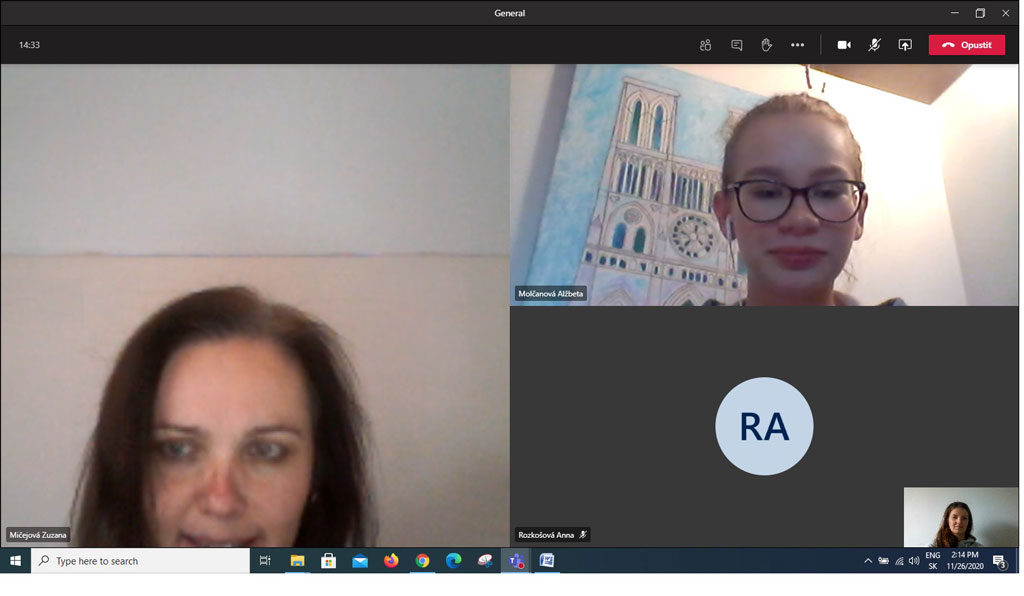Open network settings tray icon
The image size is (1024, 596).
tap(899, 561)
